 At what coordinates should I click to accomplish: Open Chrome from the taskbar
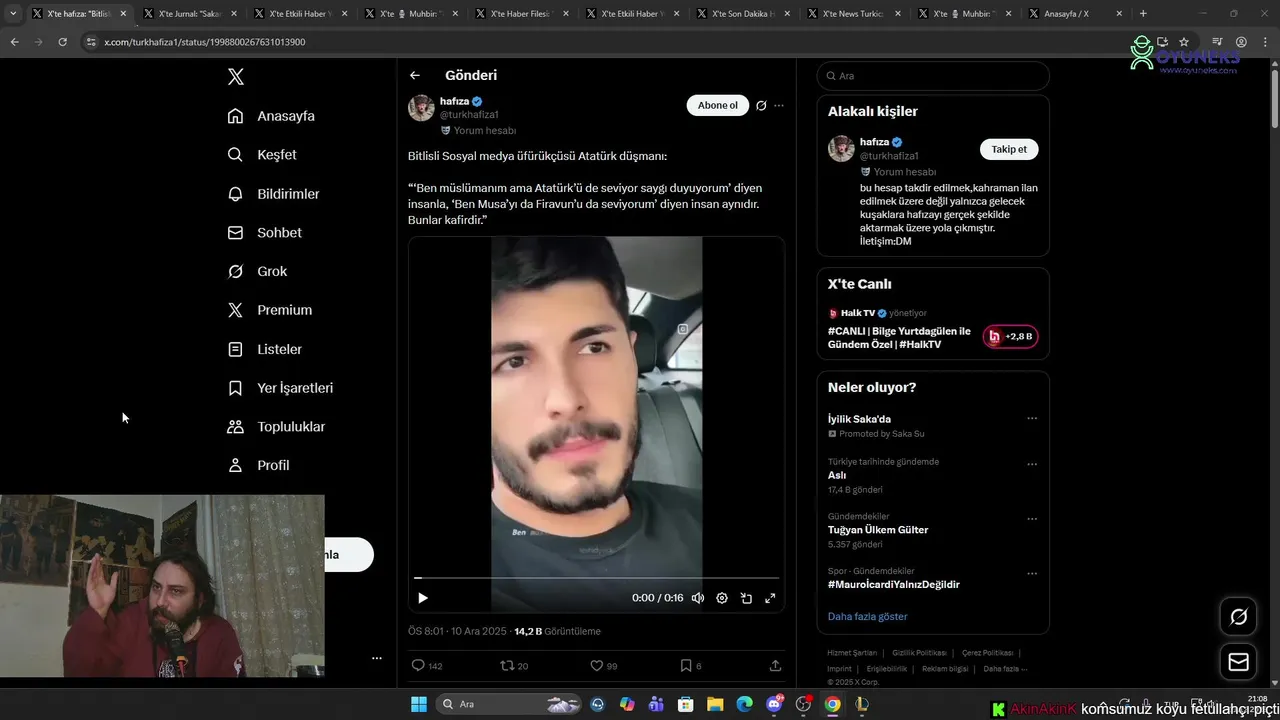pyautogui.click(x=832, y=704)
